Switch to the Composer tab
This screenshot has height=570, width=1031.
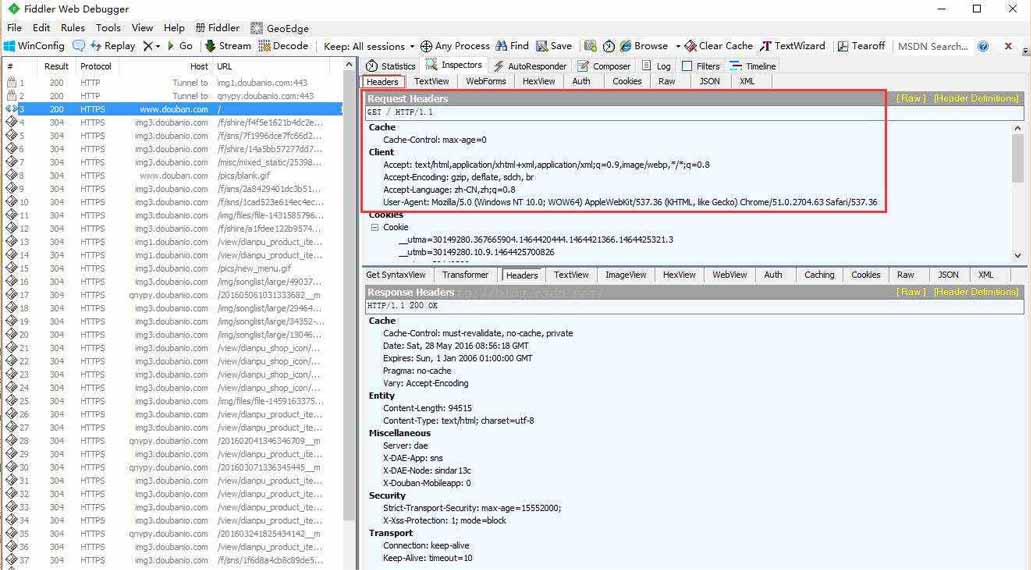coord(604,66)
